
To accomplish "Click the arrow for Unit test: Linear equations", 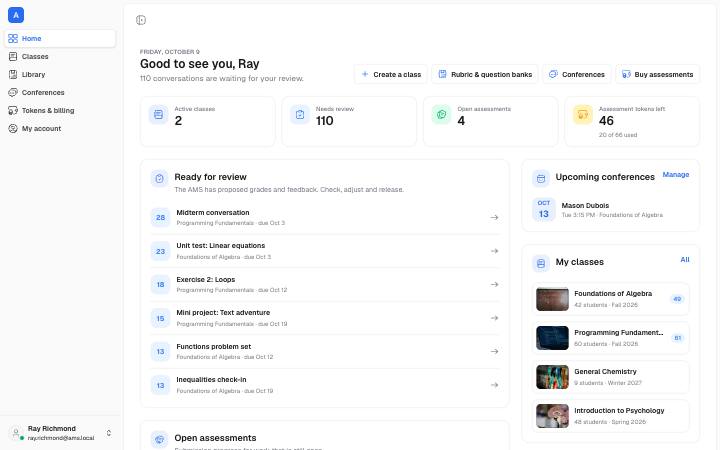I will [494, 251].
